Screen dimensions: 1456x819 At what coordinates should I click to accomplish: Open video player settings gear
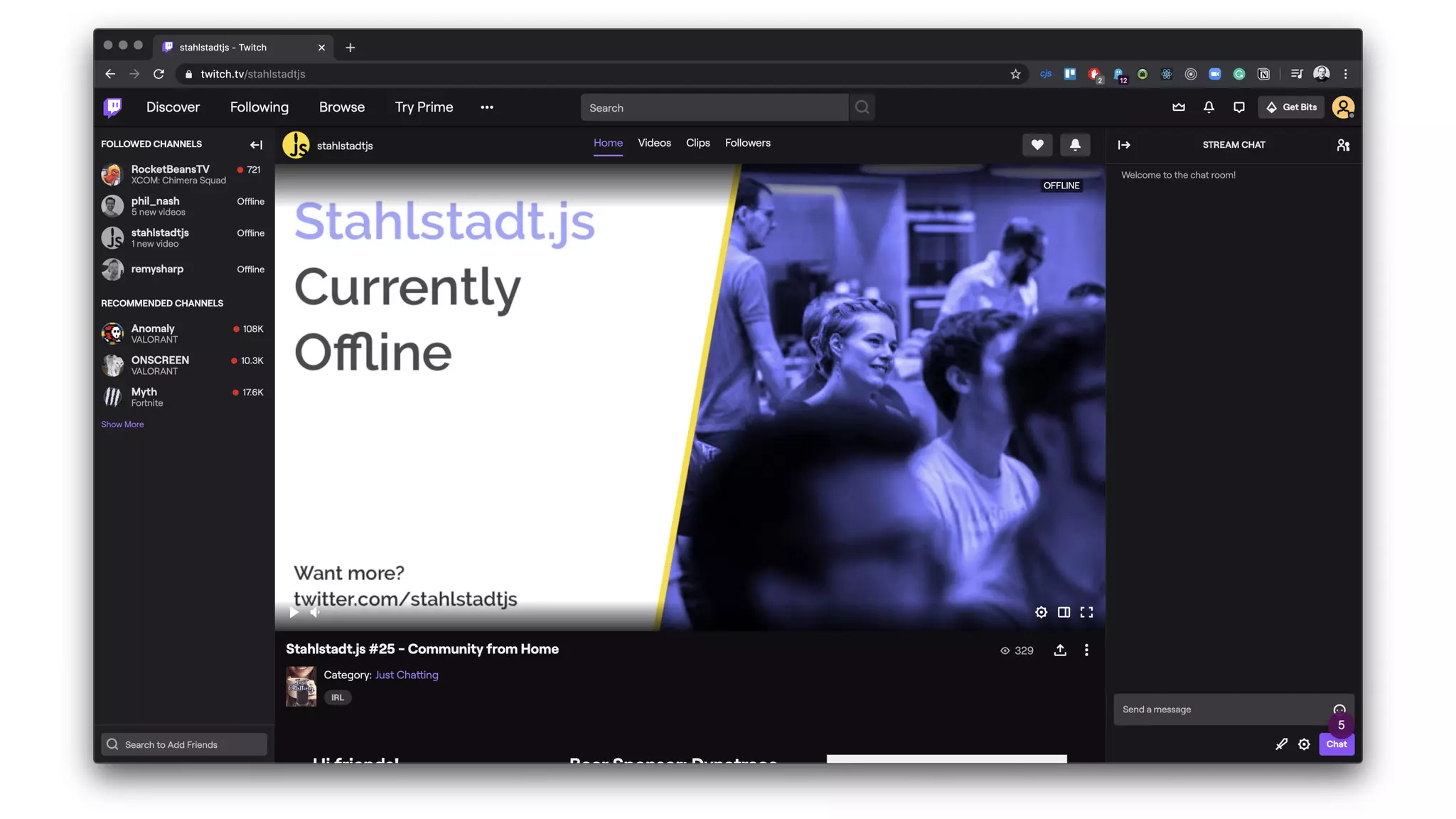[1041, 612]
